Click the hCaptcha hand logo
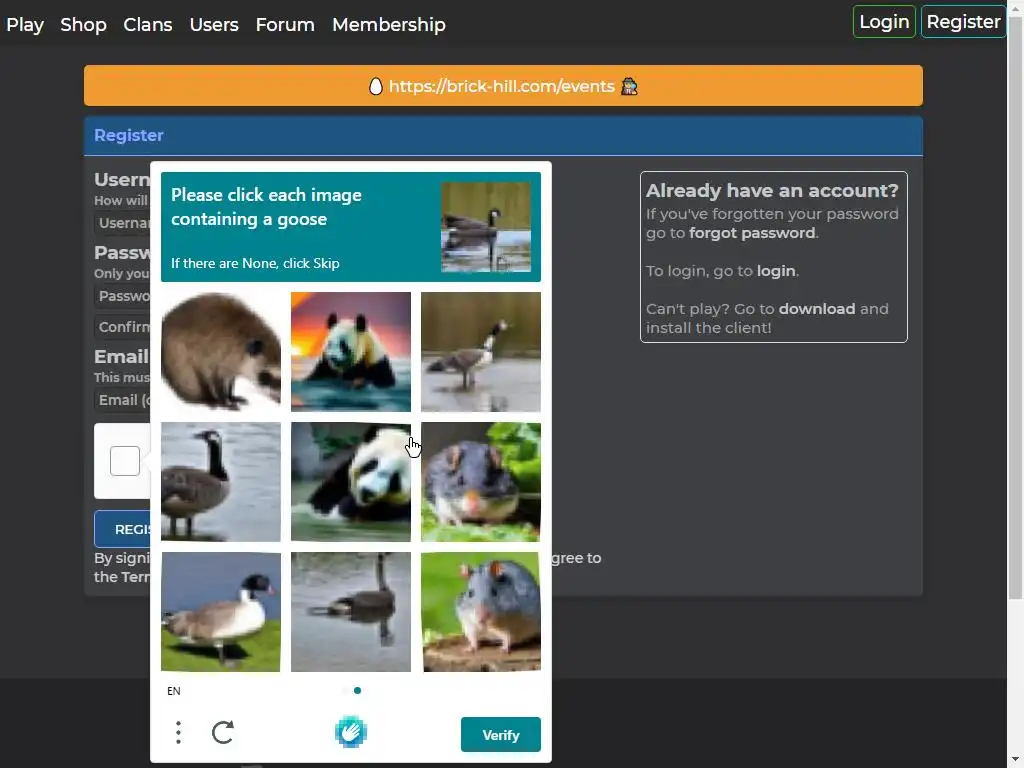 351,732
